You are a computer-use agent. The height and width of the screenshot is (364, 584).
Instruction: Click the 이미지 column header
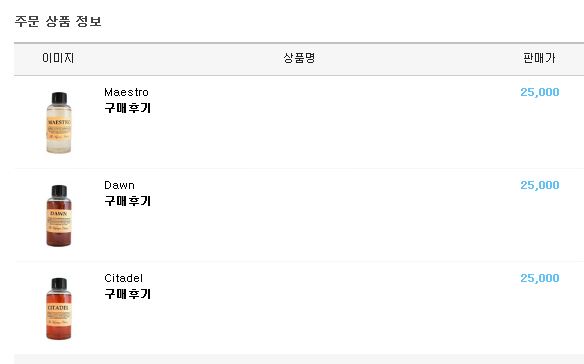(58, 58)
